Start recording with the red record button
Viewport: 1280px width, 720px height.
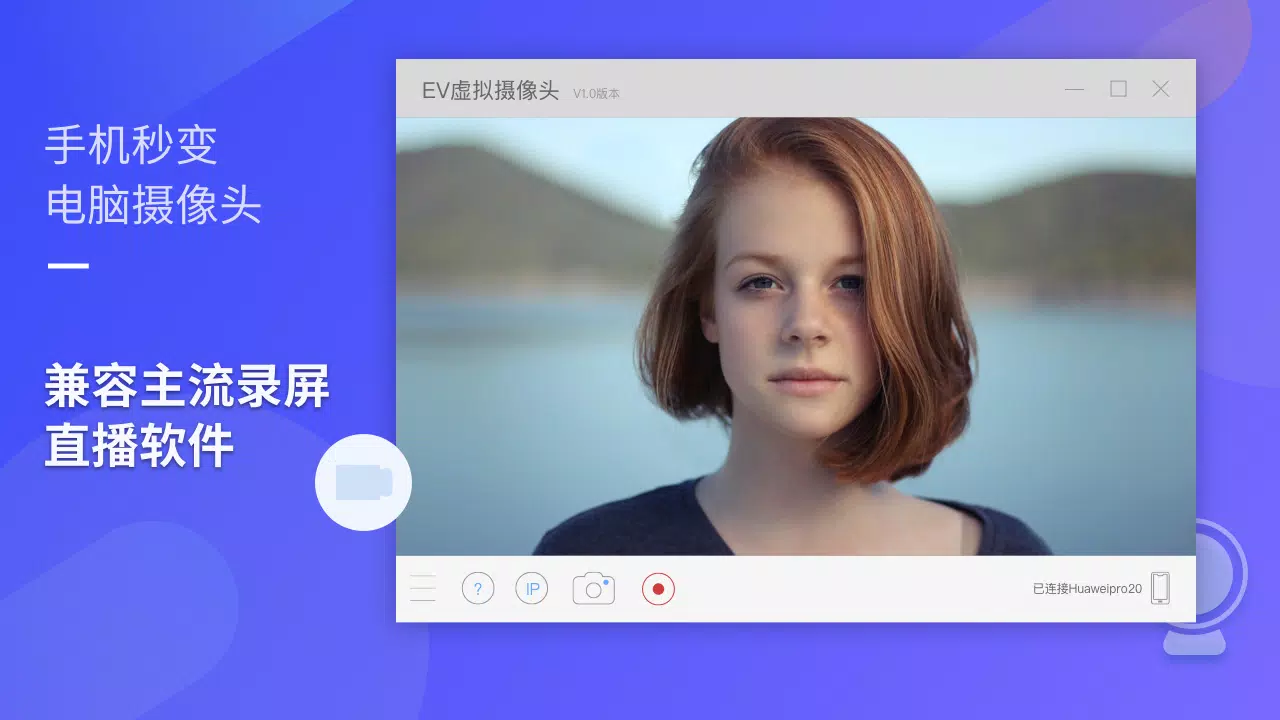click(x=658, y=588)
